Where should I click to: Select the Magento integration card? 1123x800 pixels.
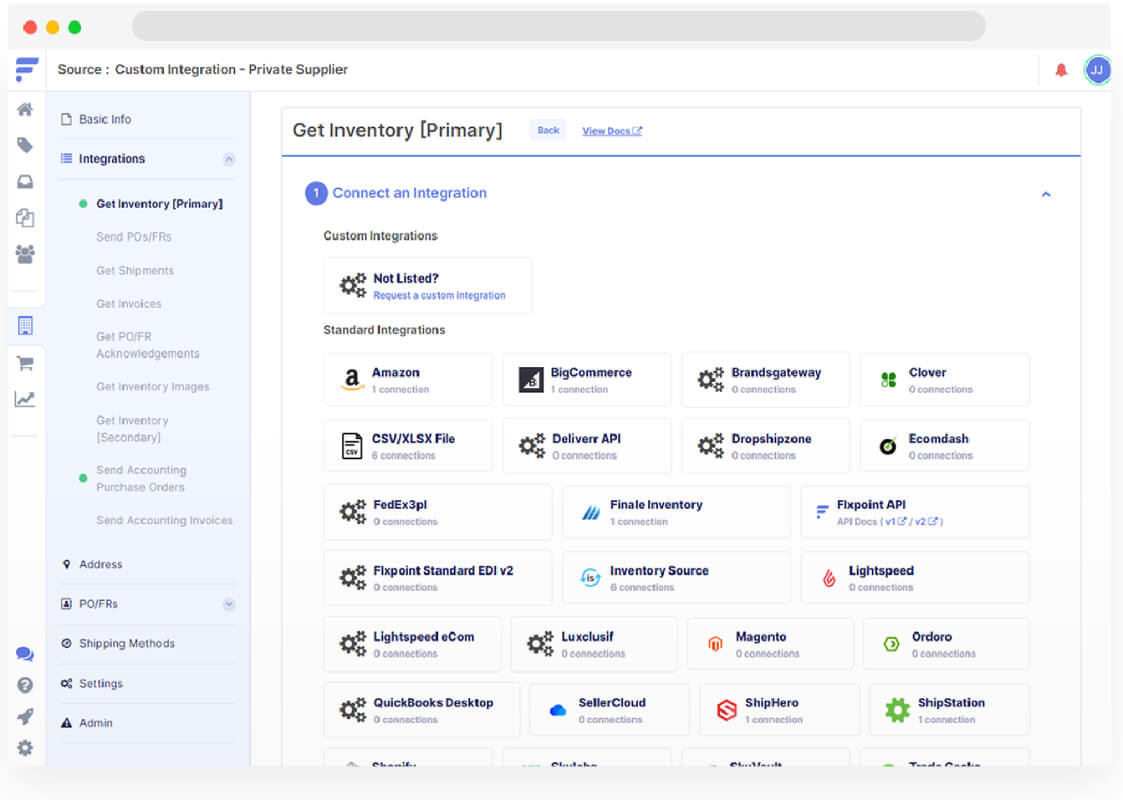(770, 645)
